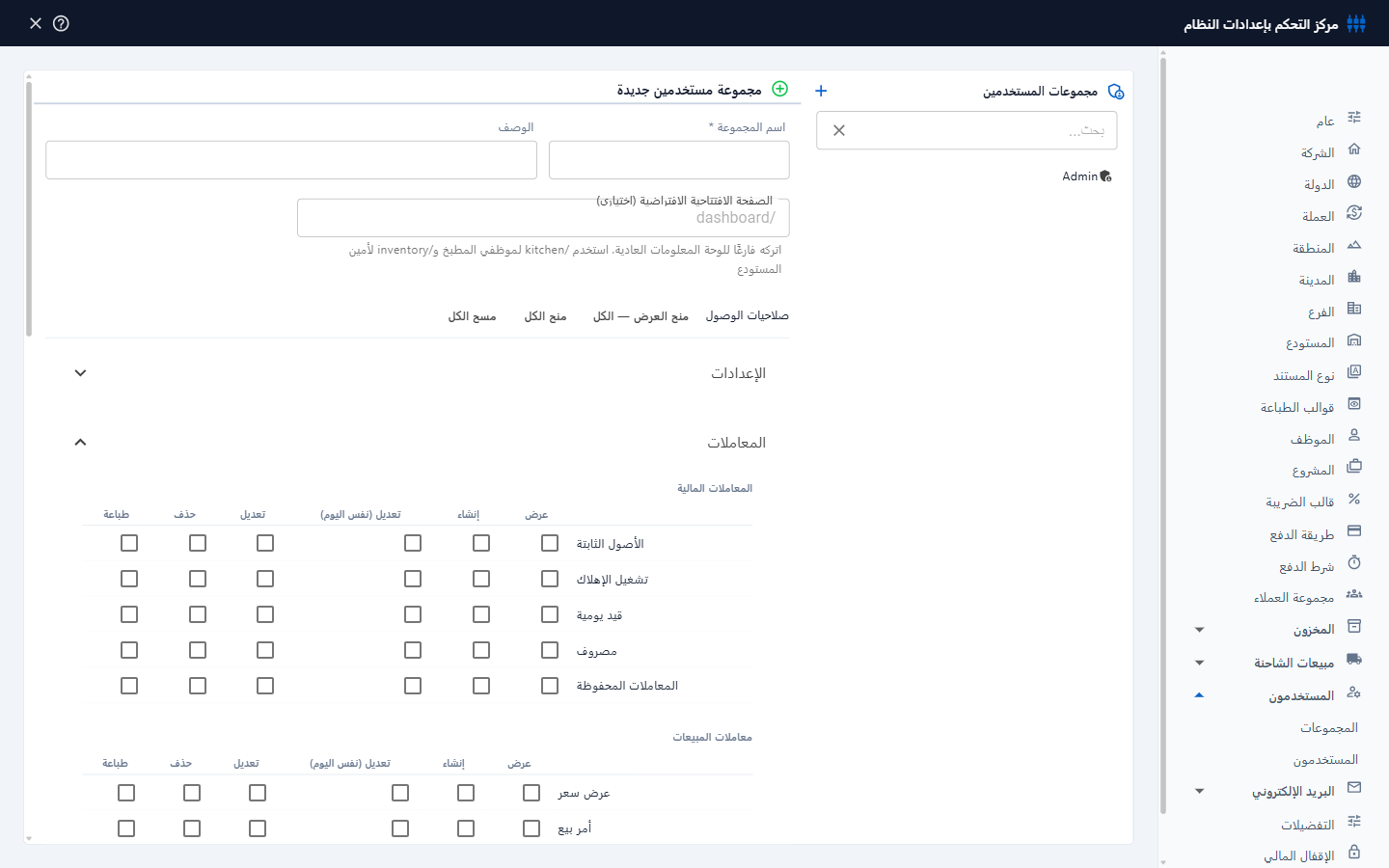Click the قالب الضريبة percent icon
The height and width of the screenshot is (868, 1389).
click(1354, 499)
